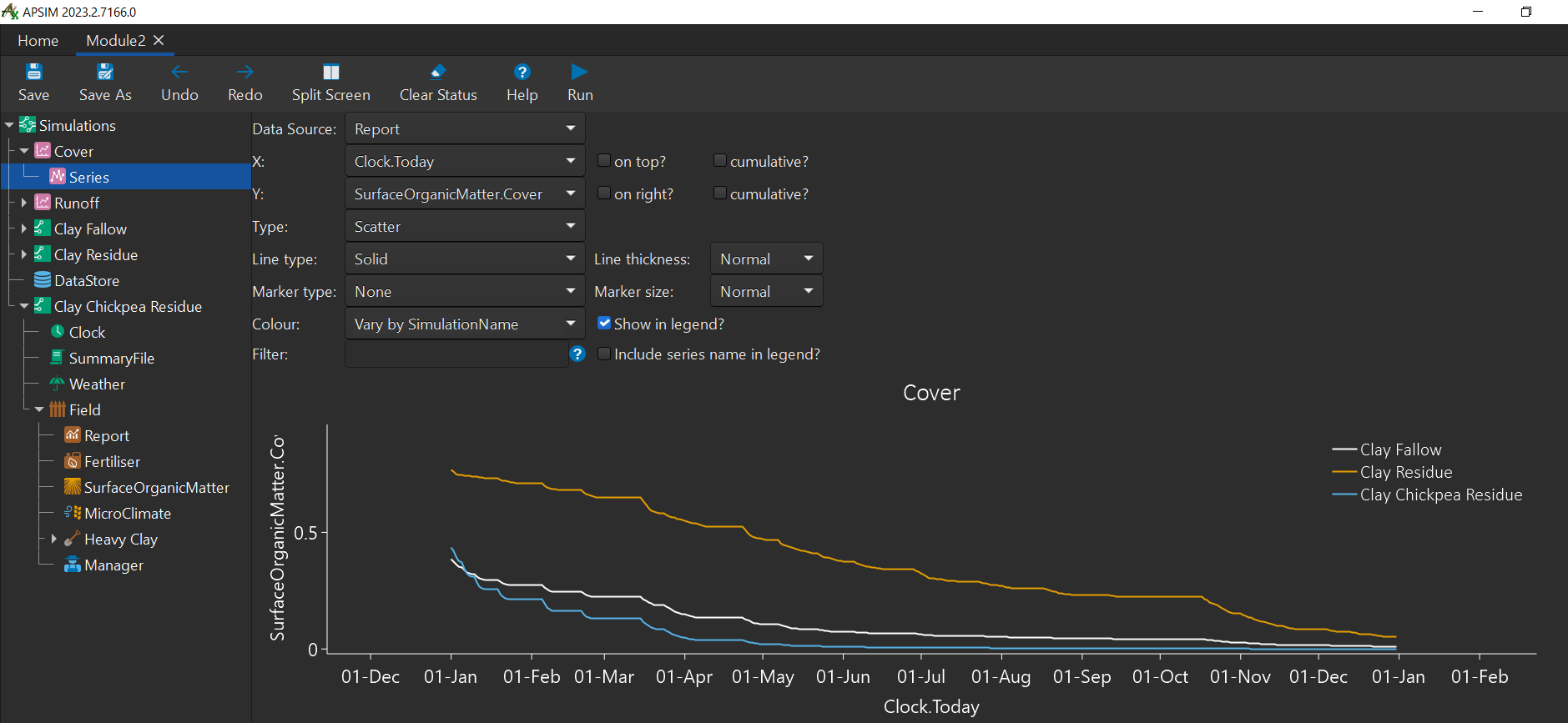Uncheck 'Show in legend?' checkbox
This screenshot has width=1568, height=723.
click(x=604, y=324)
